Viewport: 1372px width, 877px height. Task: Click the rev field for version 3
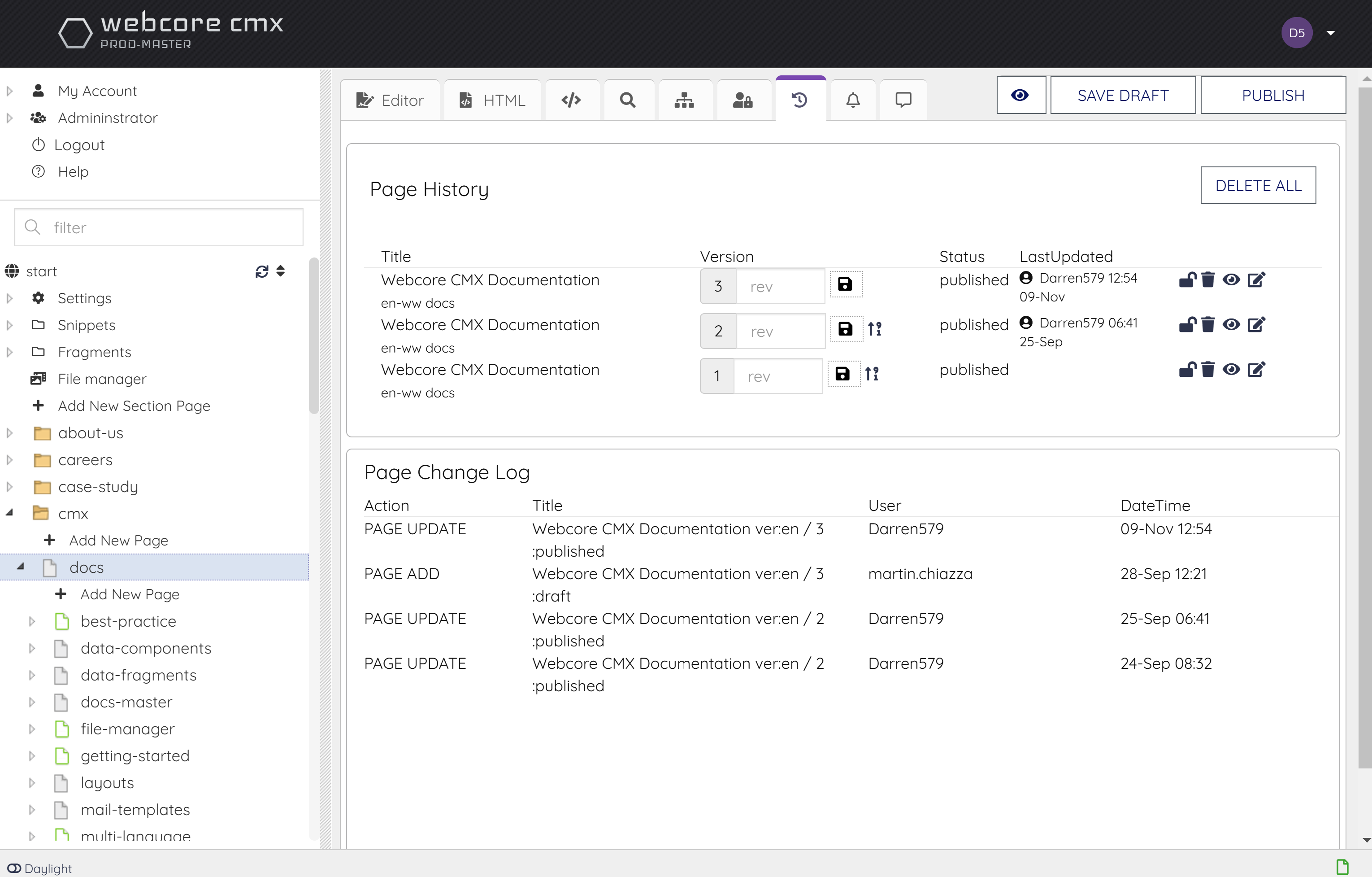tap(780, 286)
